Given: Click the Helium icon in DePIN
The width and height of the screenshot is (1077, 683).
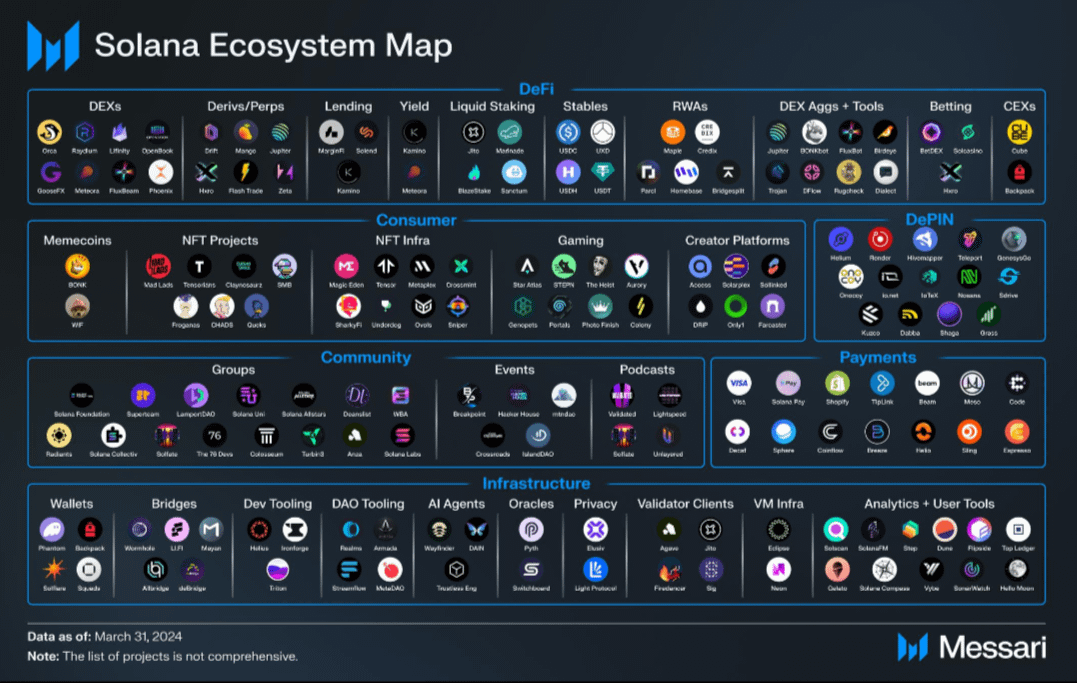Looking at the screenshot, I should click(840, 239).
